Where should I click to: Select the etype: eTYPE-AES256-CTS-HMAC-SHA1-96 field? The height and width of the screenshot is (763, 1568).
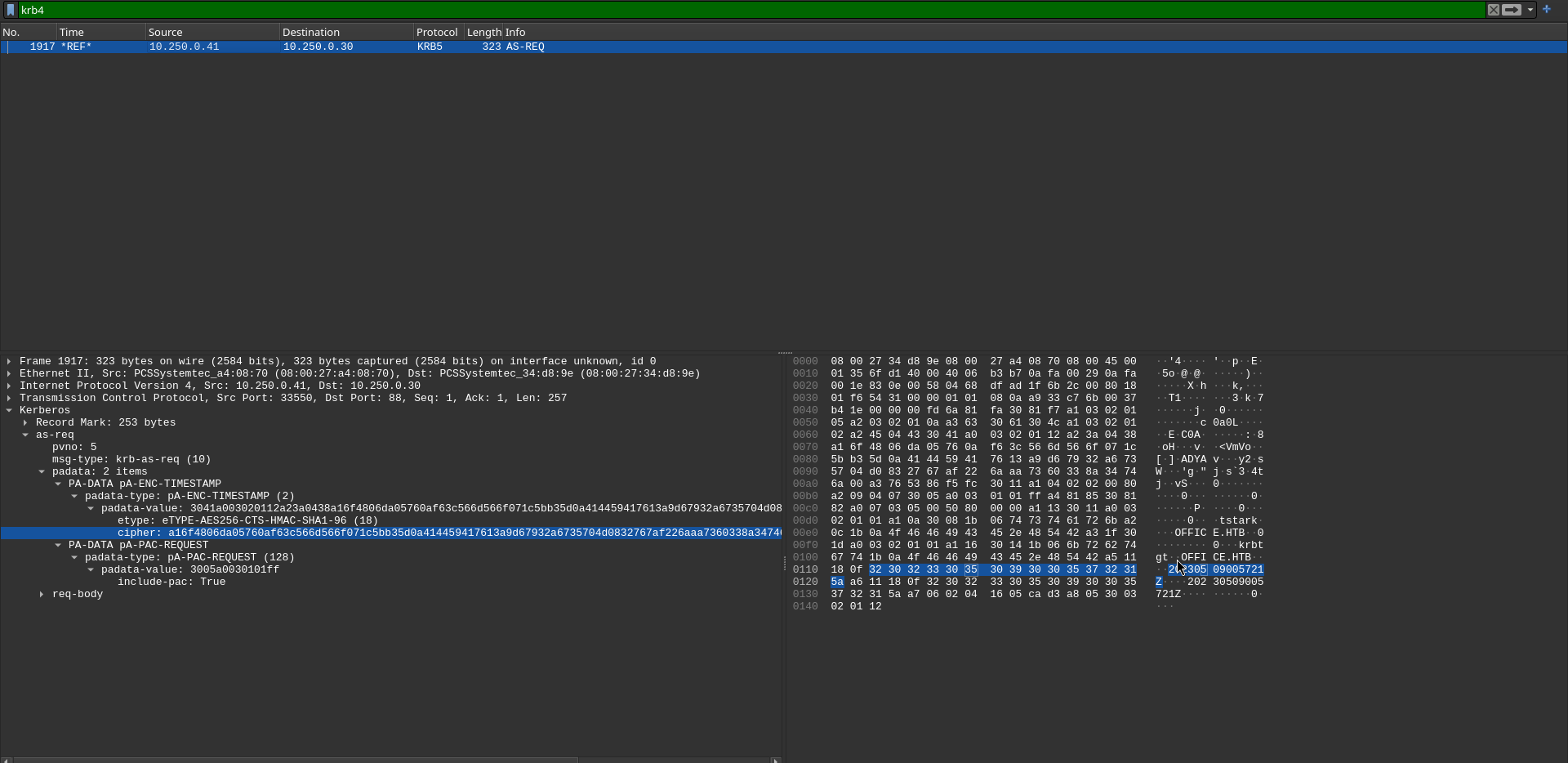(x=247, y=520)
